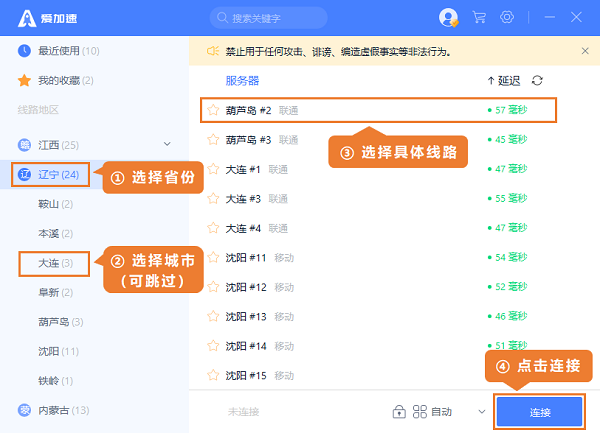The height and width of the screenshot is (433, 600).
Task: Open the settings gear icon
Action: click(x=507, y=17)
